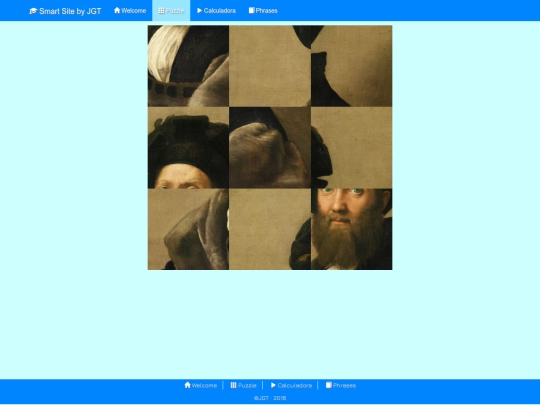Screen dimensions: 540x405
Task: Click the home icon in top navbar
Action: (x=117, y=10)
